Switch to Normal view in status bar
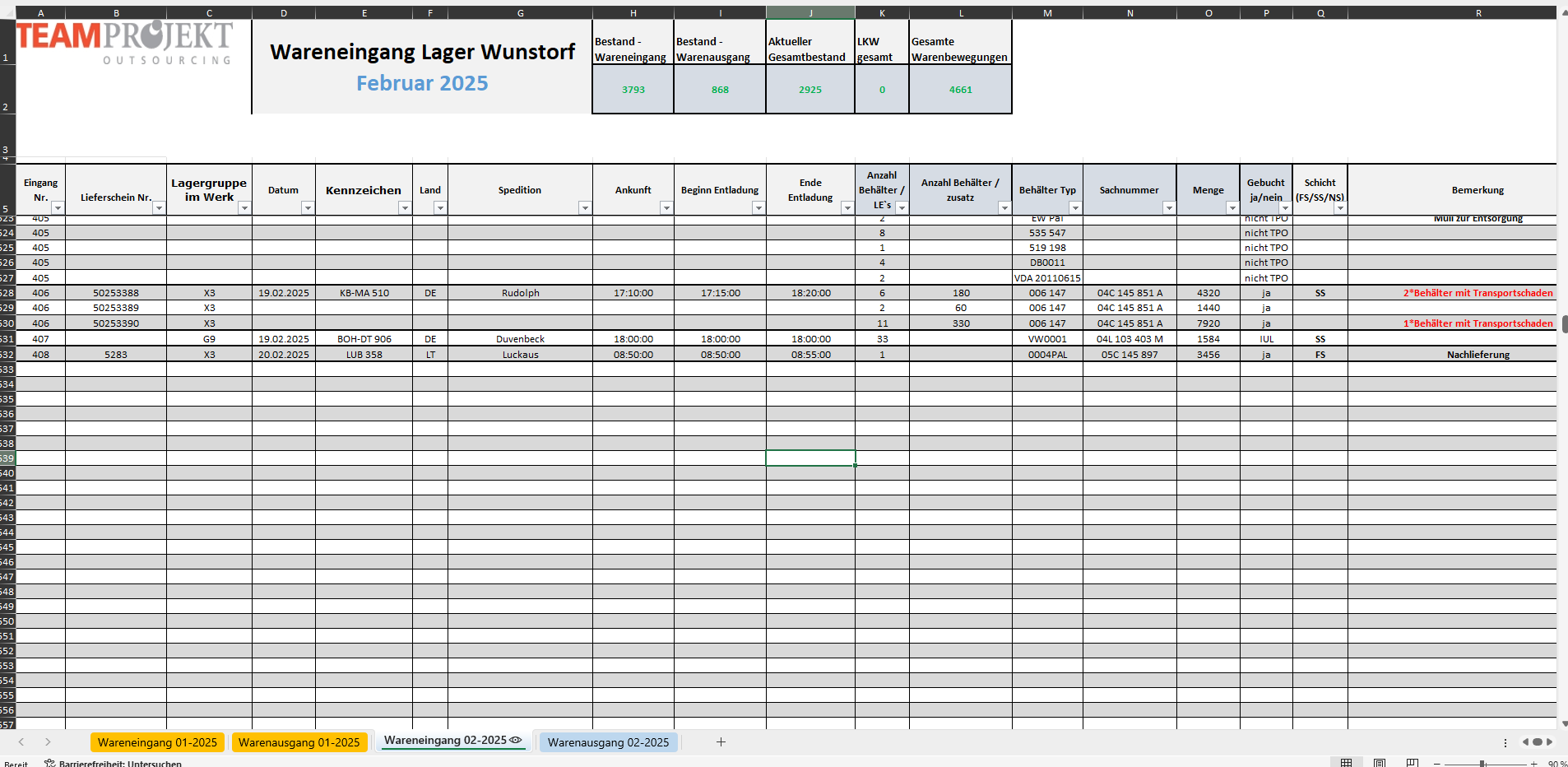Viewport: 1568px width, 767px height. pos(1346,763)
